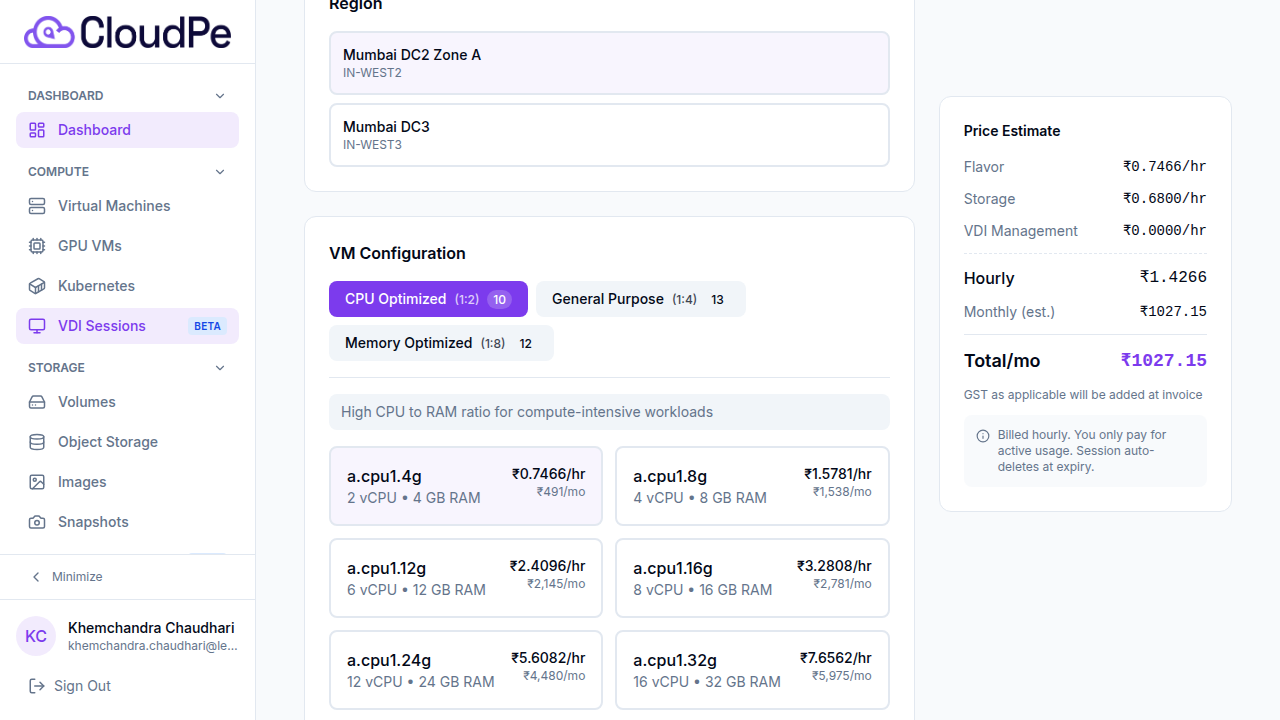Click the Sign Out arrow icon
Image resolution: width=1280 pixels, height=720 pixels.
tap(37, 686)
